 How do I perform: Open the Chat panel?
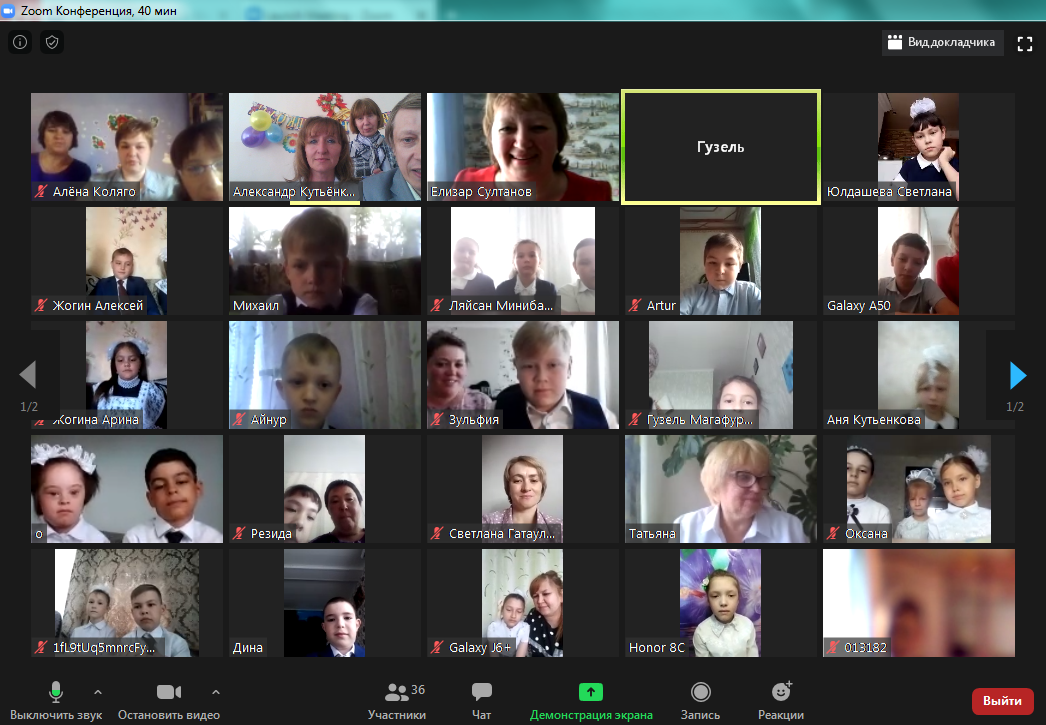(482, 701)
